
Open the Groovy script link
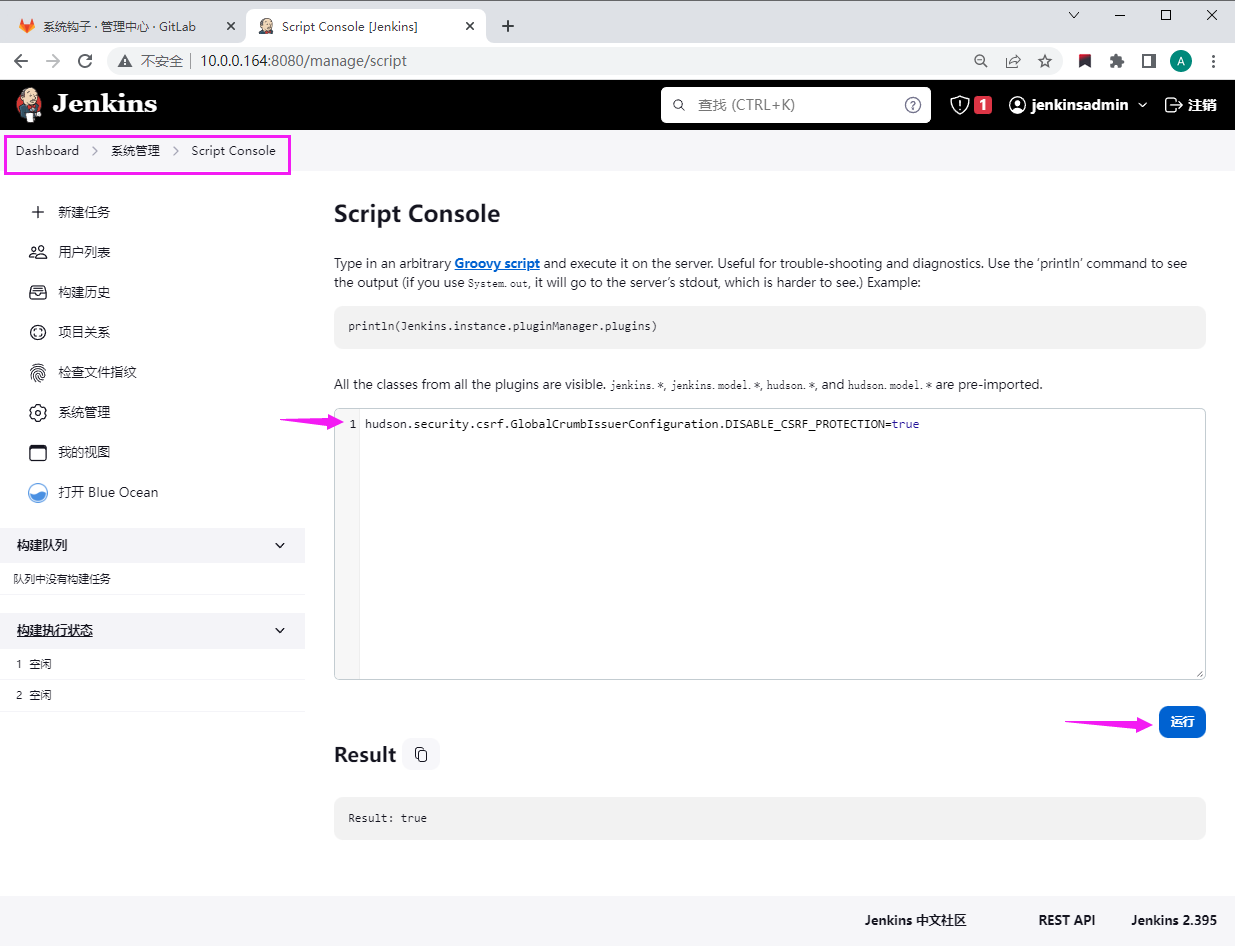coord(497,264)
